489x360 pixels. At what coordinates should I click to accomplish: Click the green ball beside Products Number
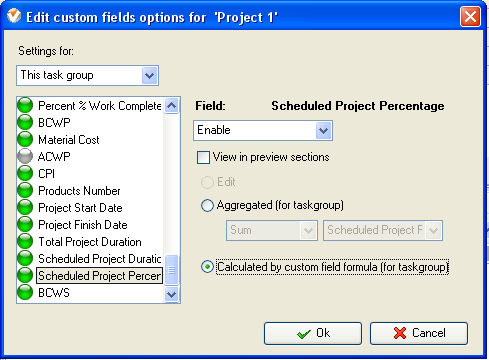tap(25, 190)
